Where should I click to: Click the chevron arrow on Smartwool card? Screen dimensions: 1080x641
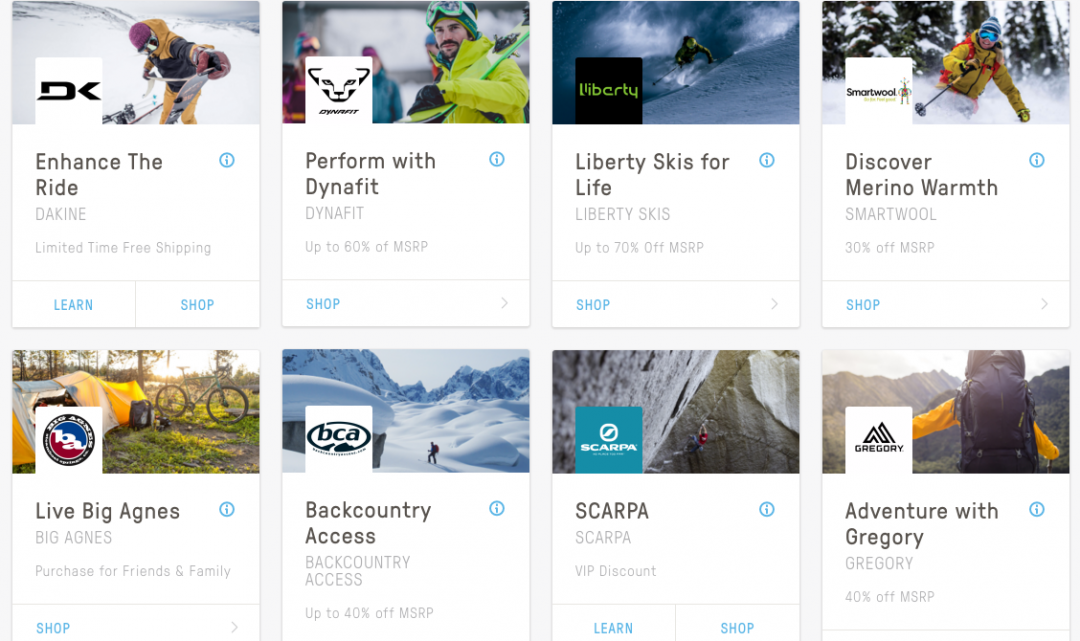(x=1044, y=304)
